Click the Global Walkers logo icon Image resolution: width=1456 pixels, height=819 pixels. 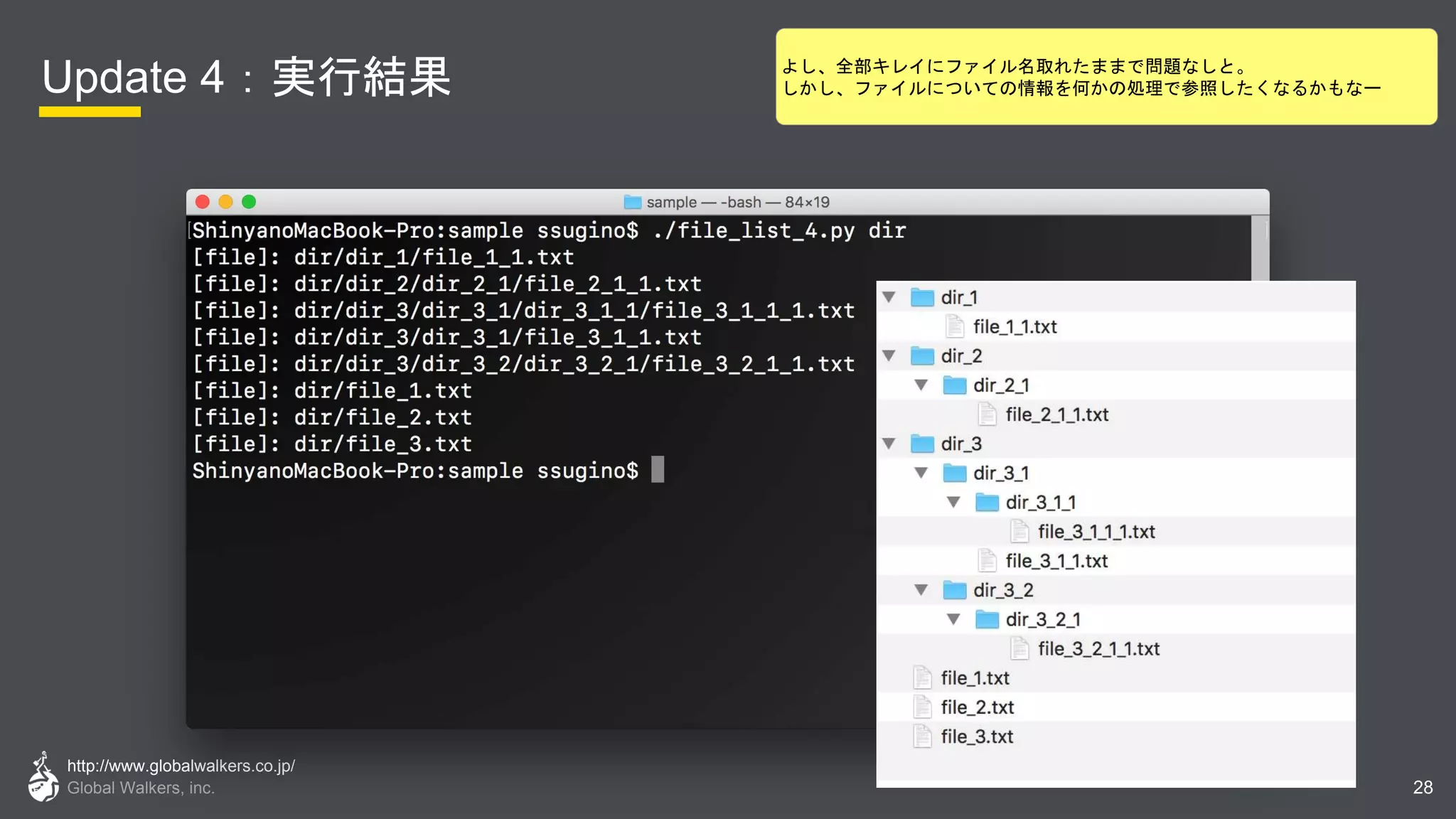(x=43, y=776)
